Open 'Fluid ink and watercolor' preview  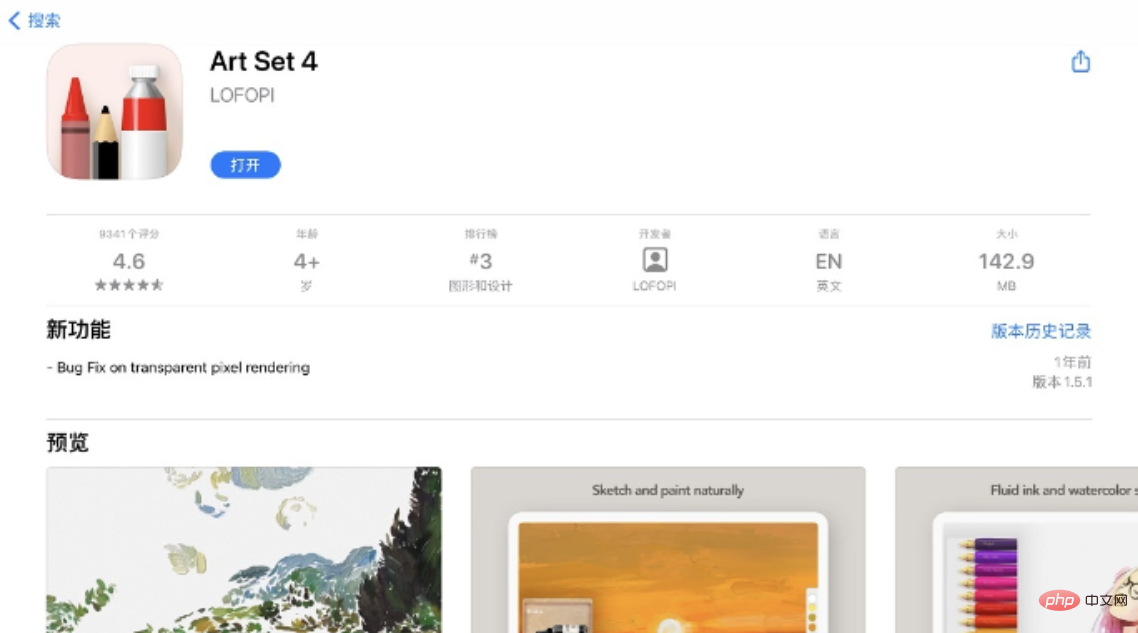coord(1016,549)
